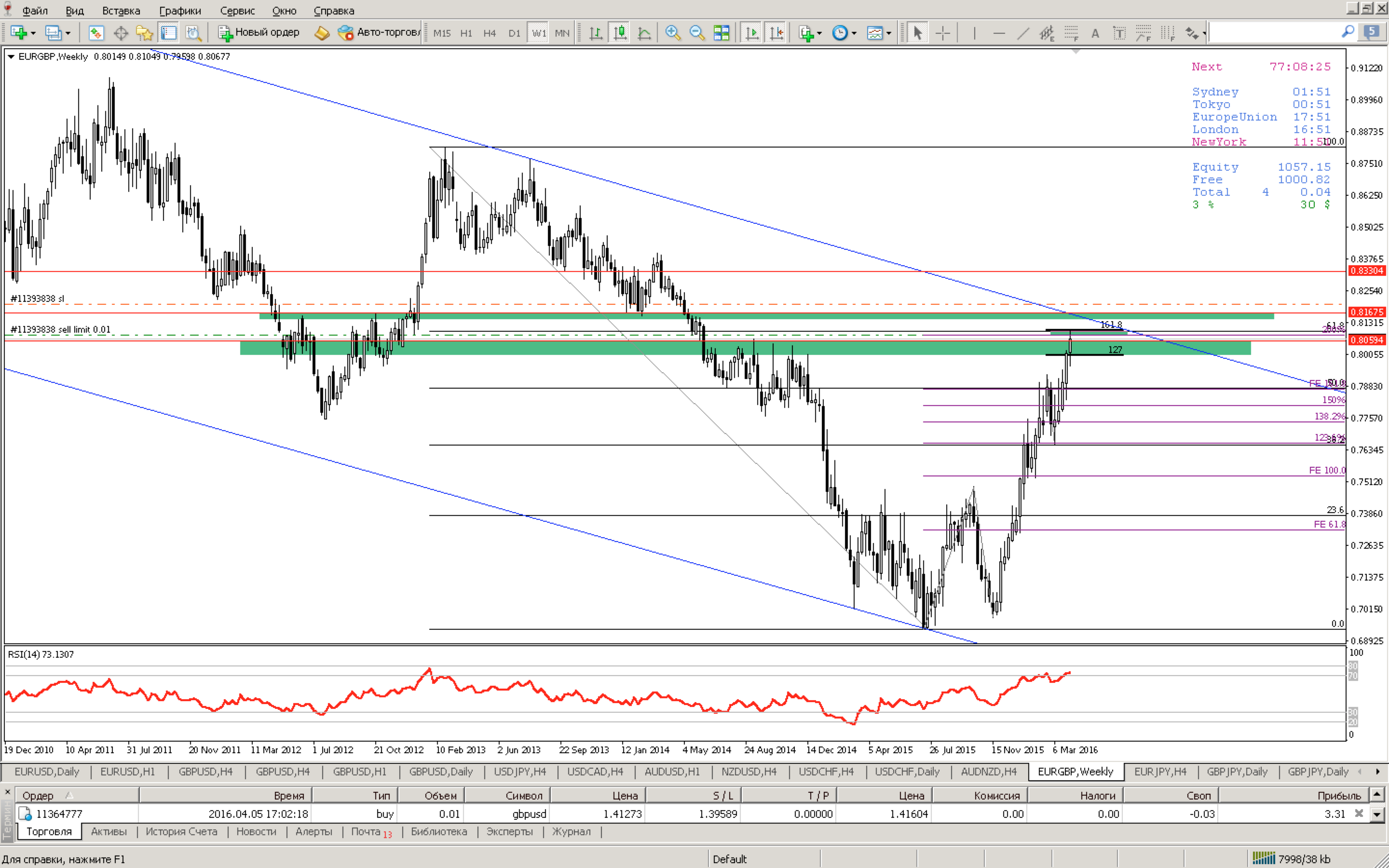Sort orders by Прибыль column header
1389x868 pixels.
point(1294,795)
